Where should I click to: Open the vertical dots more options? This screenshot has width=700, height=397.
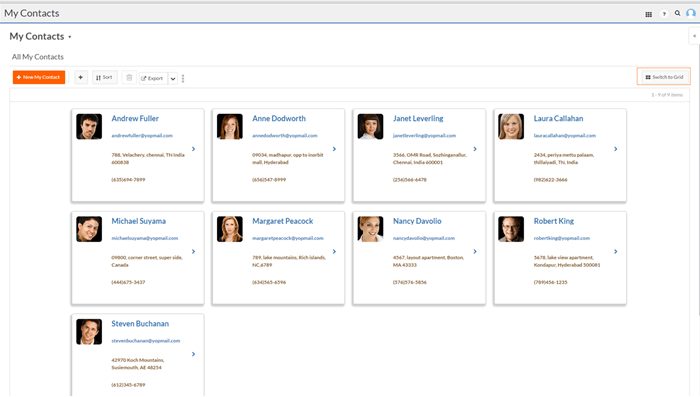click(x=183, y=79)
